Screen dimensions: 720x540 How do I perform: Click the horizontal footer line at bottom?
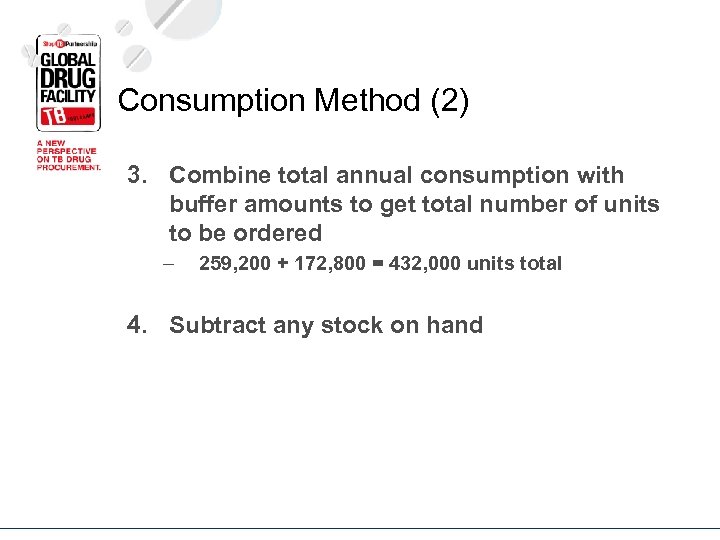(x=360, y=528)
